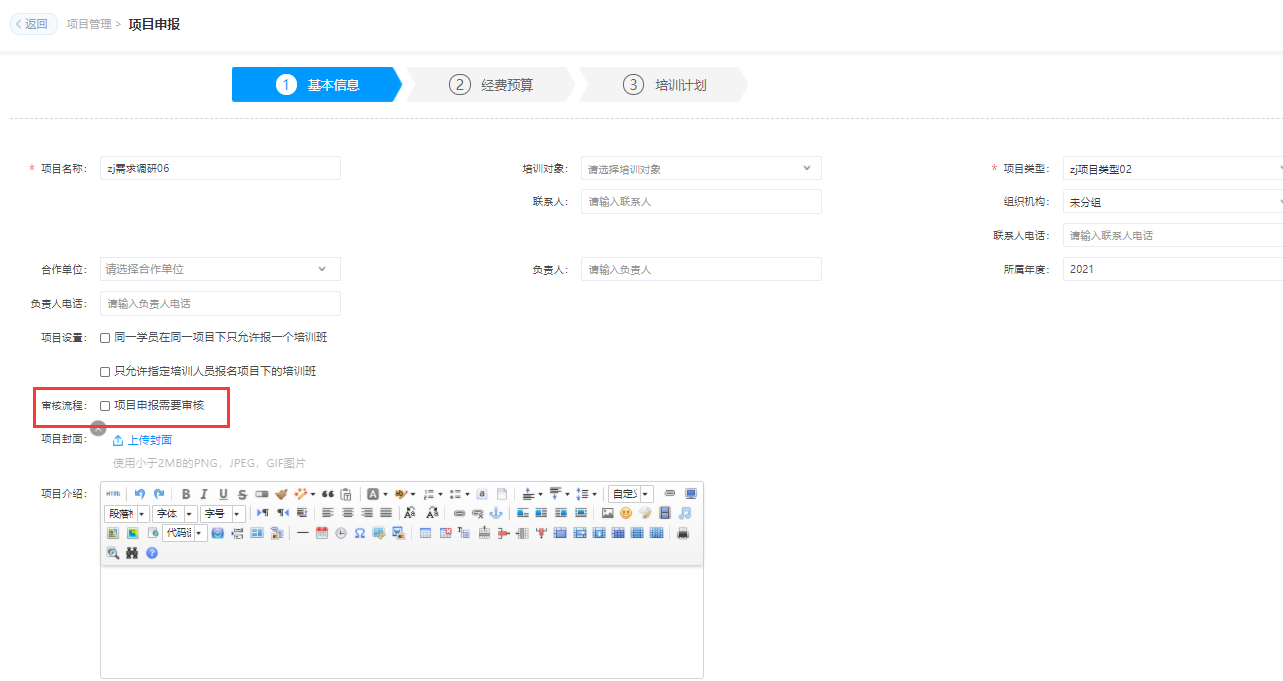Click the 返回 back button
1283x681 pixels.
click(x=31, y=24)
